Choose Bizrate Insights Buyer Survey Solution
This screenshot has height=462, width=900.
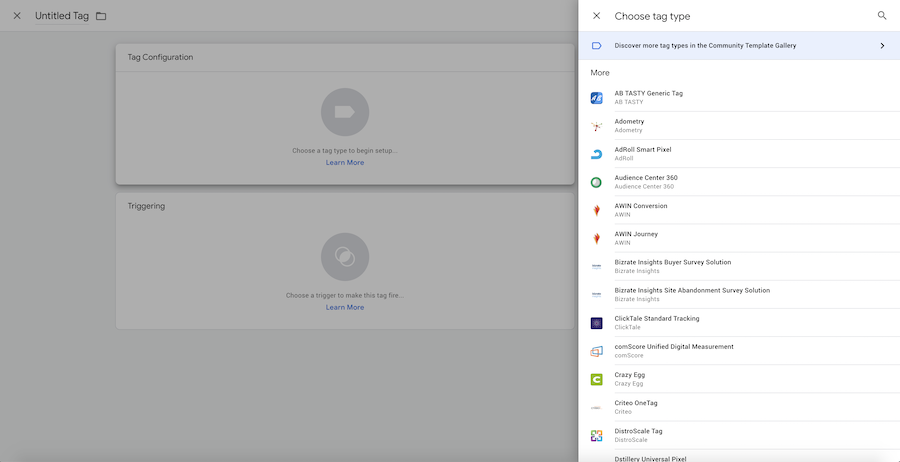[672, 262]
